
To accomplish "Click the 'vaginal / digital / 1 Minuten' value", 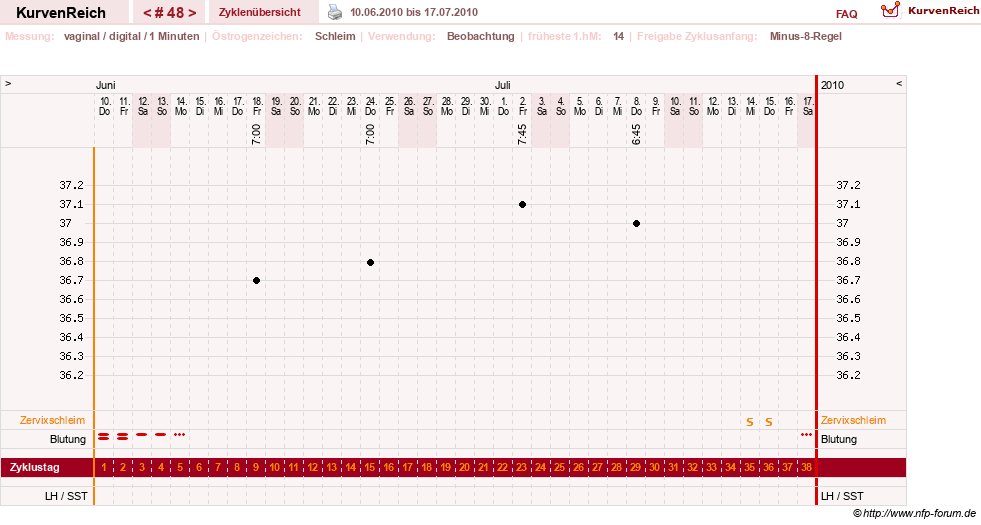I will coord(131,36).
